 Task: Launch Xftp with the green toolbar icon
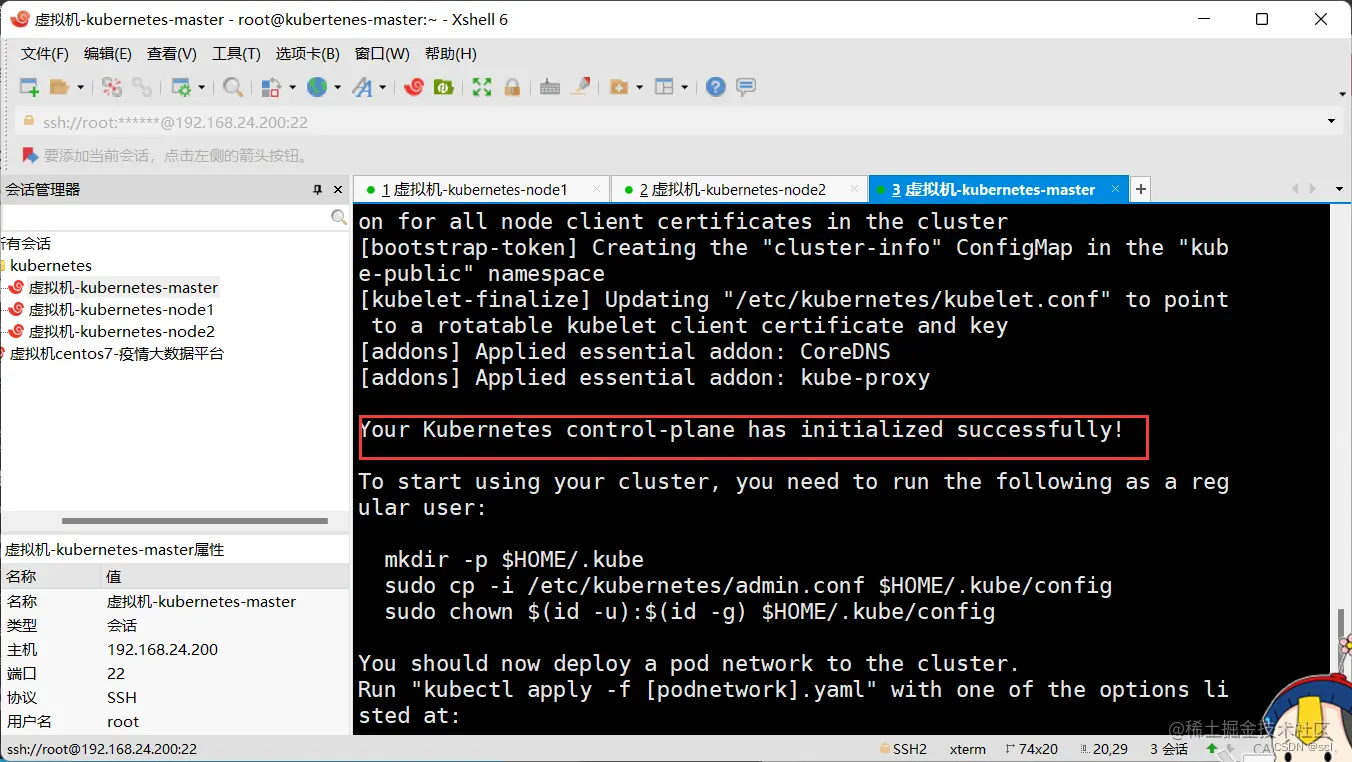[x=443, y=88]
